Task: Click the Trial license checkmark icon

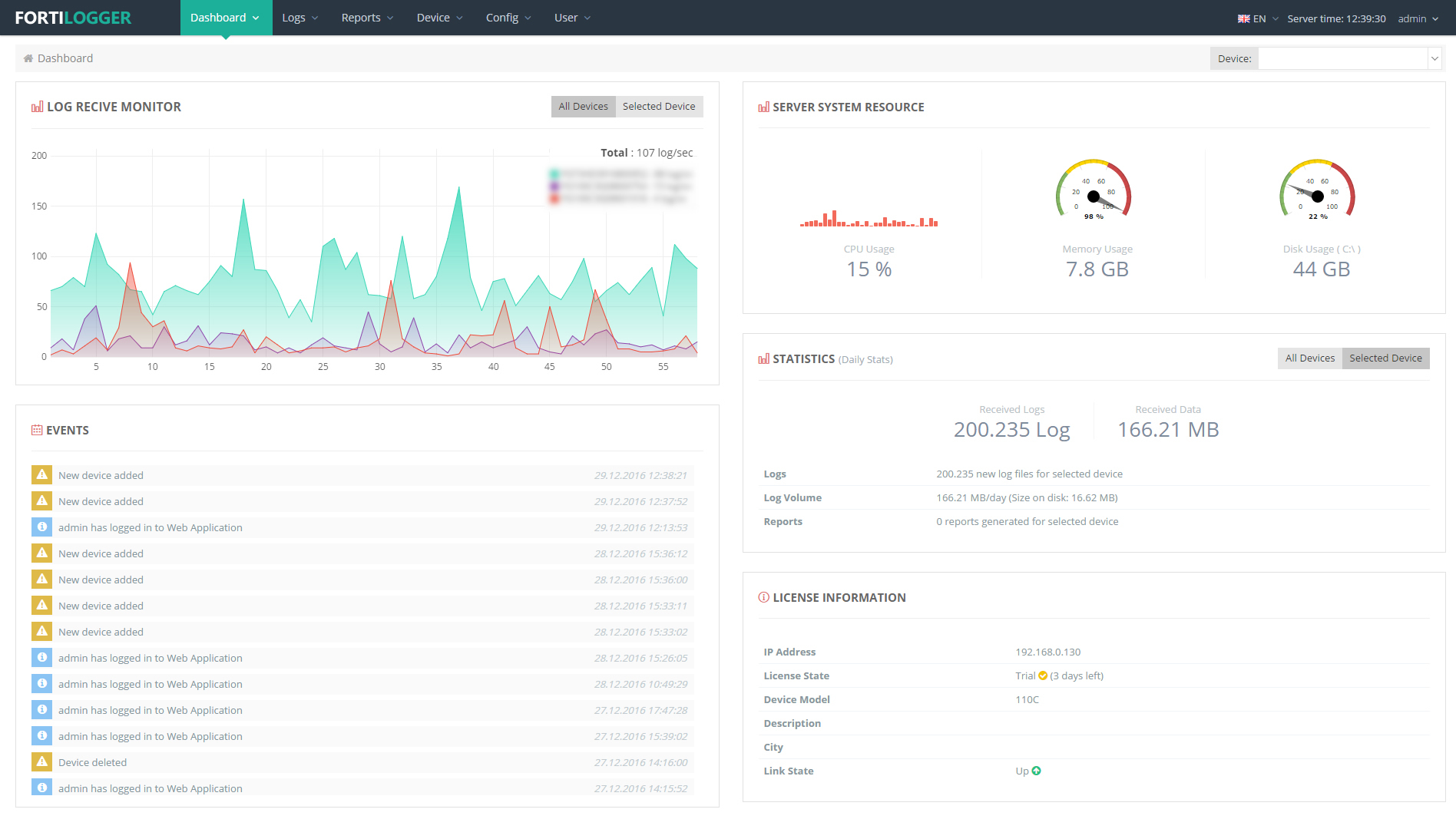Action: click(x=1043, y=675)
